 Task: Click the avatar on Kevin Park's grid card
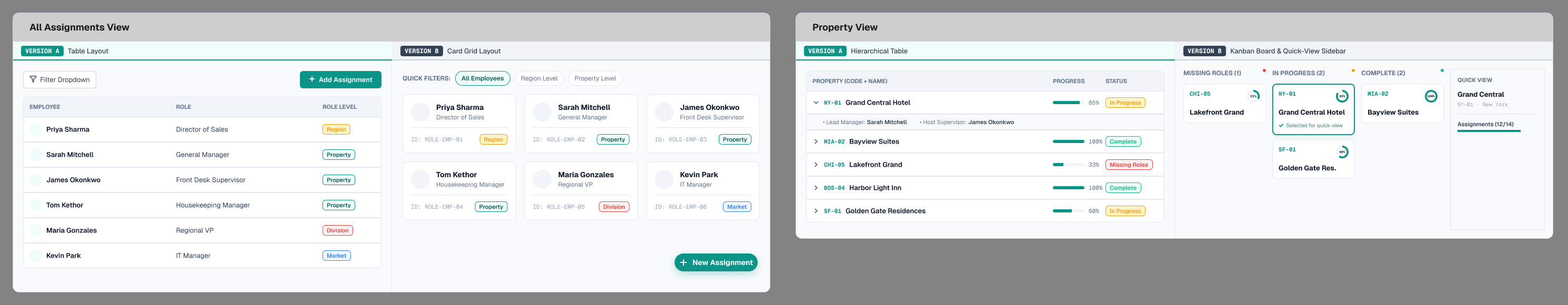coord(664,179)
